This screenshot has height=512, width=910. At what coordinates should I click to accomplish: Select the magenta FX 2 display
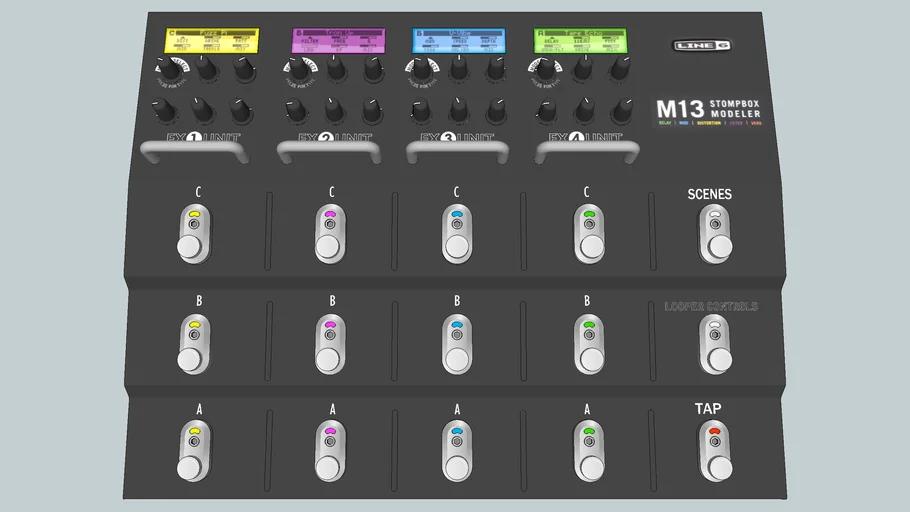338,41
